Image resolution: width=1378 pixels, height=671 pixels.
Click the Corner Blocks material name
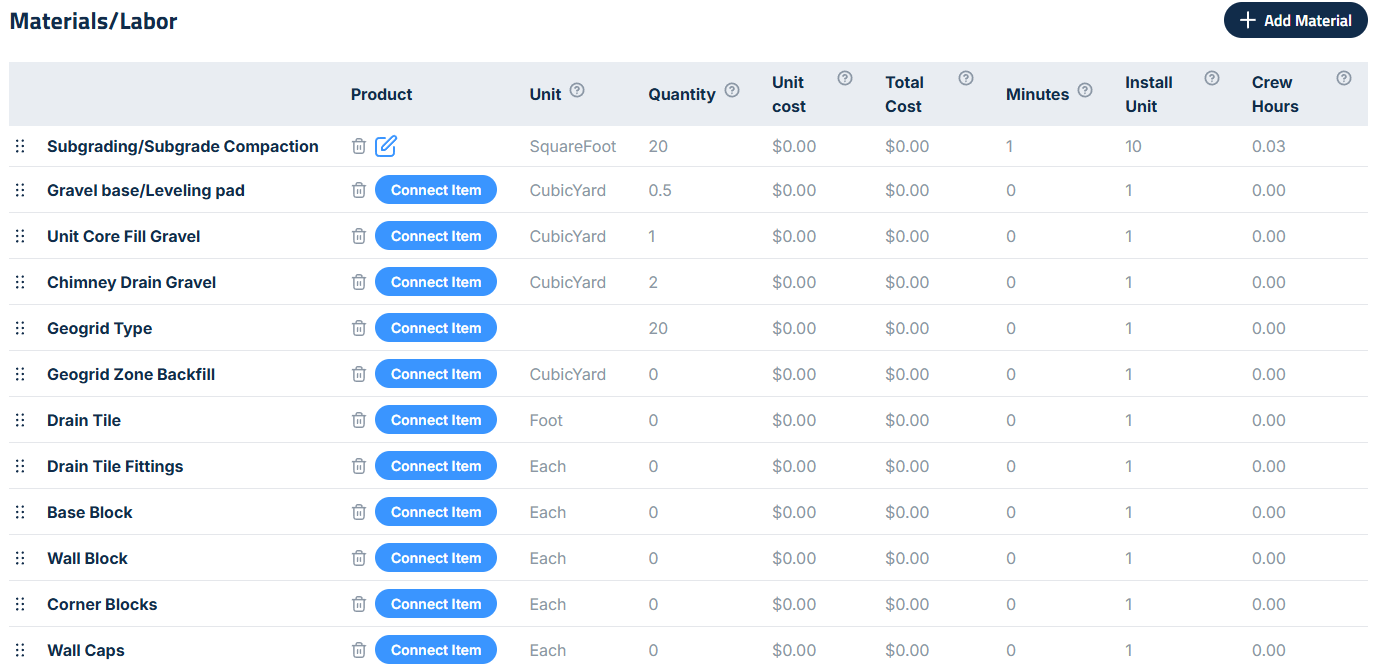coord(102,604)
